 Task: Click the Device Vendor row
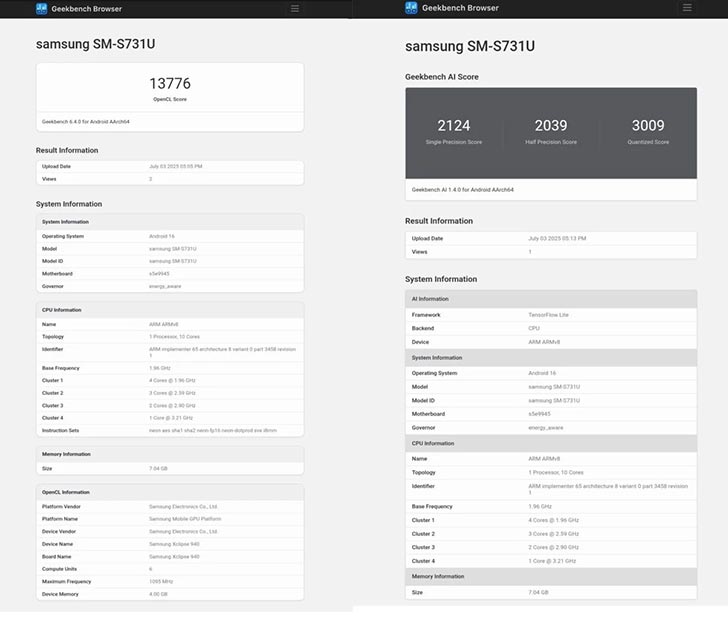(170, 531)
